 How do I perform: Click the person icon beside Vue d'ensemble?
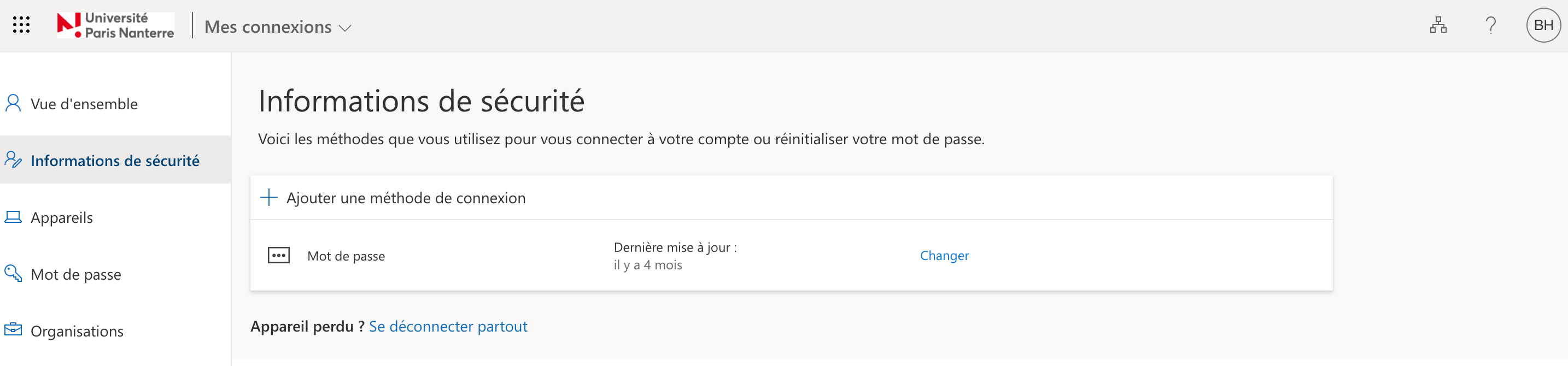click(x=13, y=103)
